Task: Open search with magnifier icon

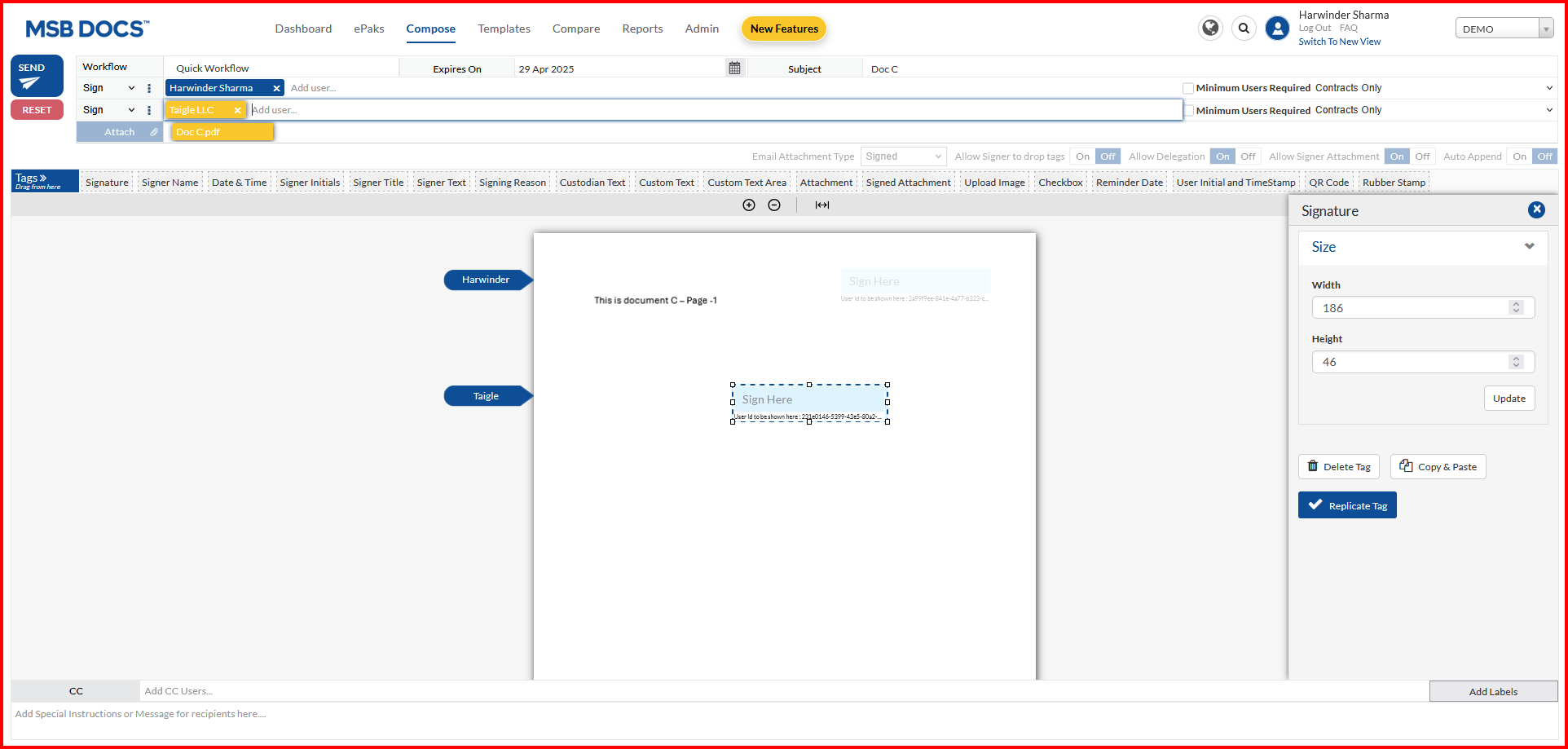Action: (1244, 29)
